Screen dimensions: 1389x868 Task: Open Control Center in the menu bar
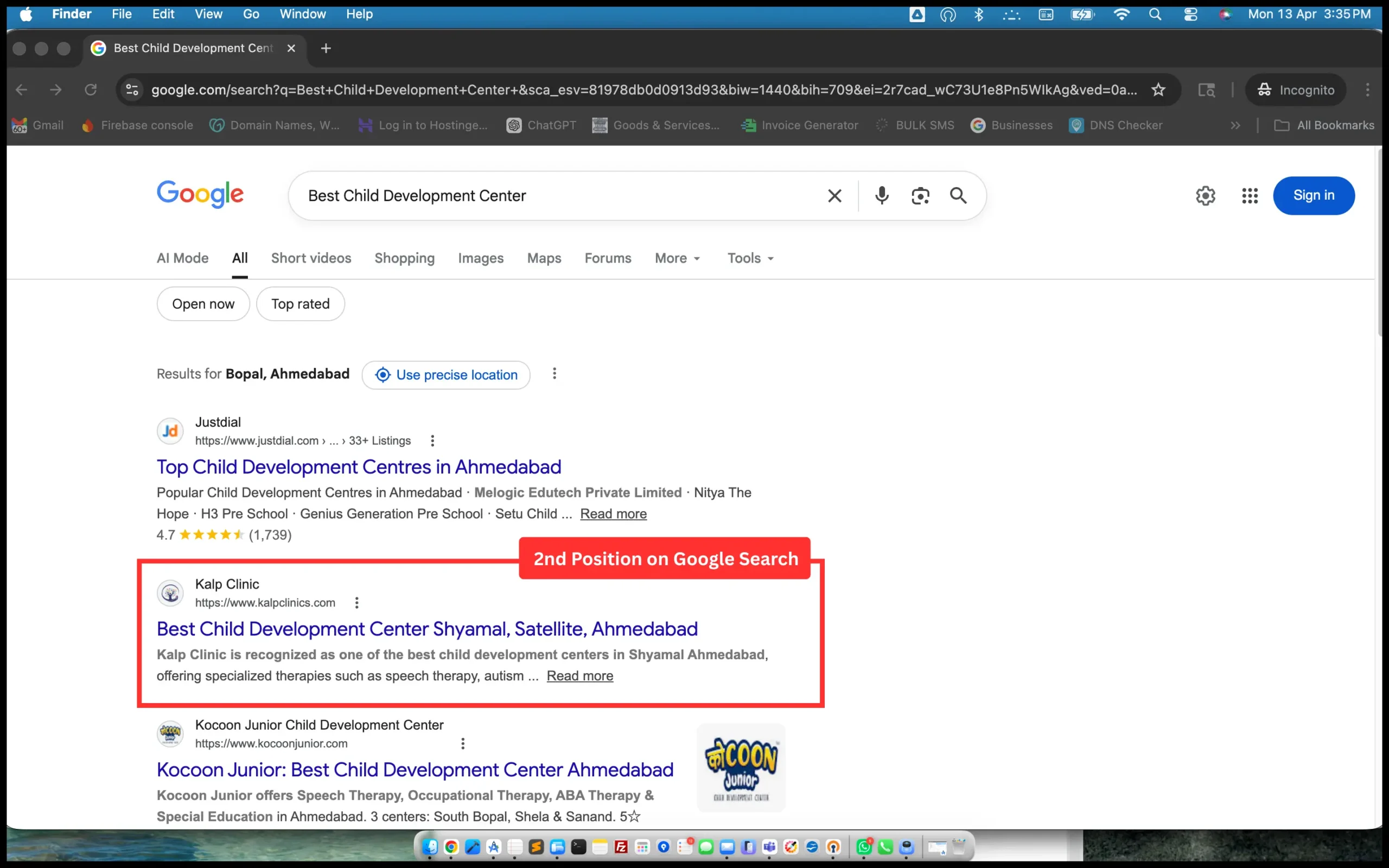tap(1190, 14)
